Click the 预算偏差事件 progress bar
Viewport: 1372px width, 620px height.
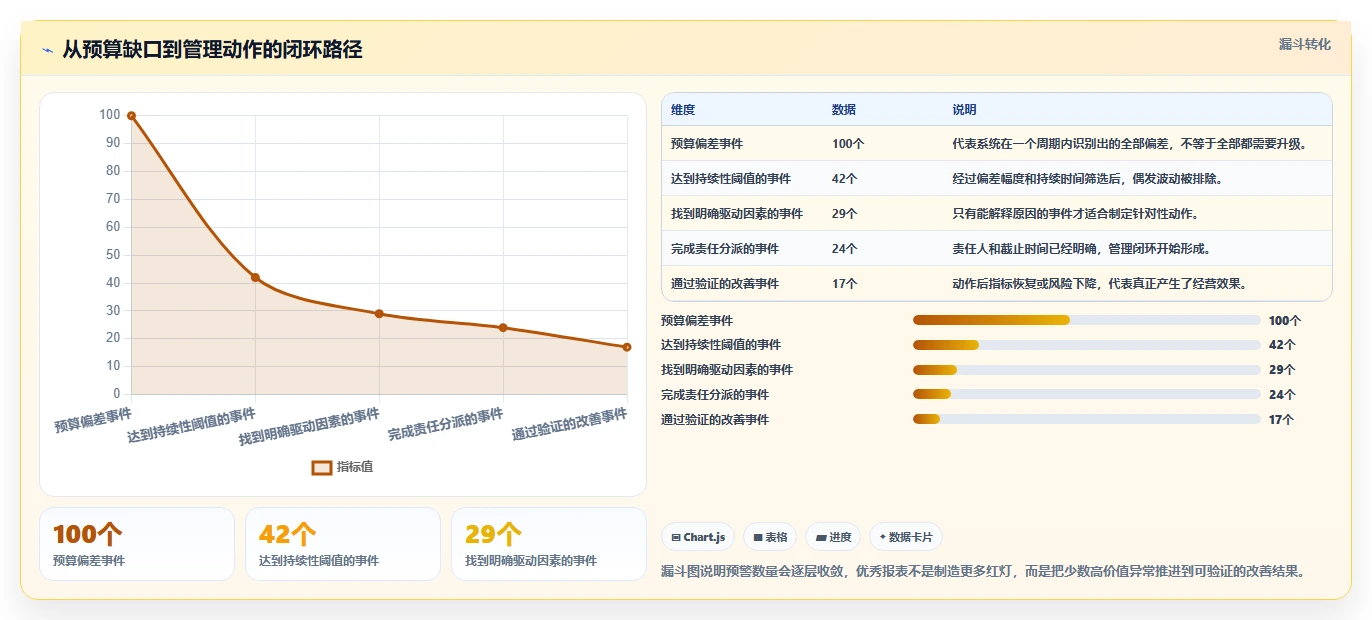[x=1086, y=320]
